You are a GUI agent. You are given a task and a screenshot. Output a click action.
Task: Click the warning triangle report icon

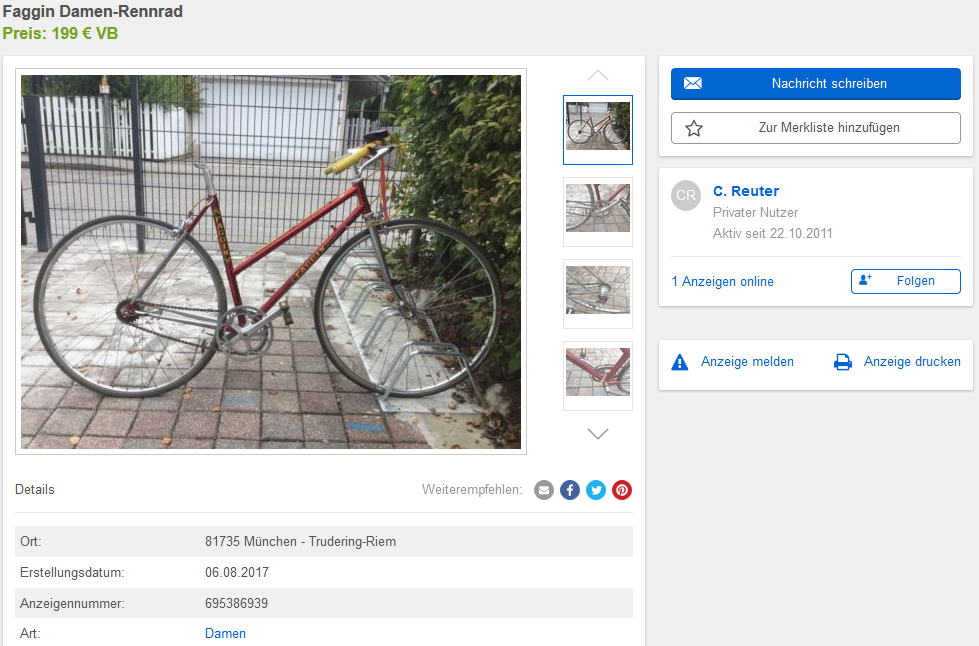679,362
